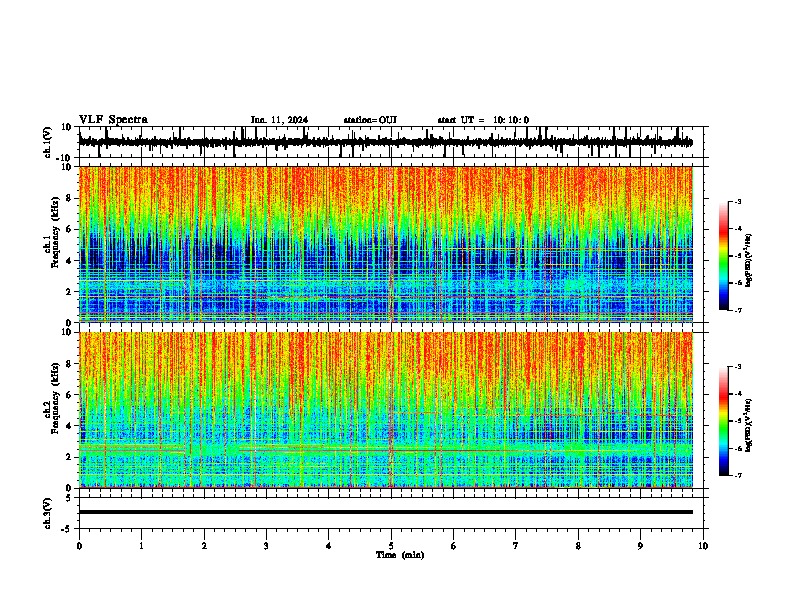Select the ch.1(V) waveform panel
Image resolution: width=792 pixels, height=612 pixels.
(391, 142)
